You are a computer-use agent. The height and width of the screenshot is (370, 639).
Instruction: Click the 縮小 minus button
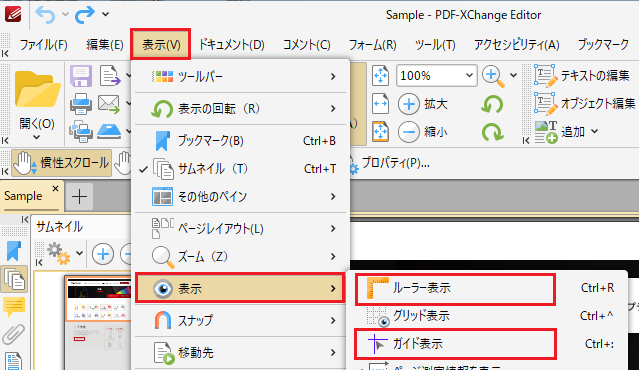[x=423, y=132]
